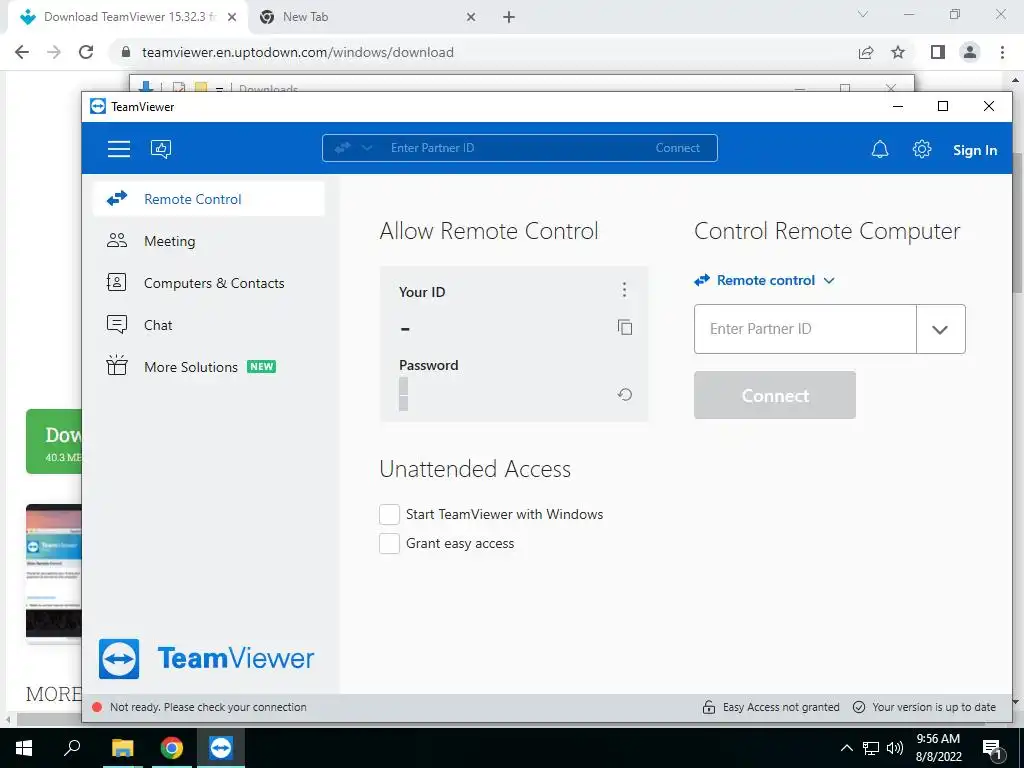
Task: Click Connect in the header search bar
Action: click(677, 148)
